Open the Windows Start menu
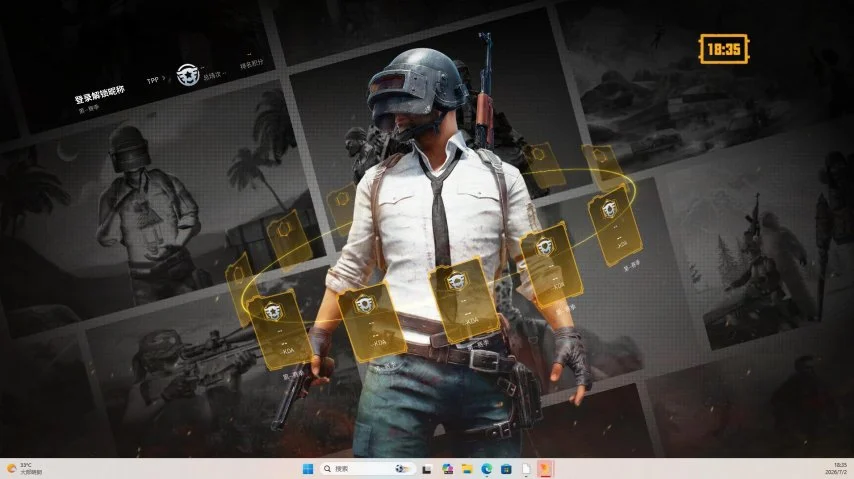Viewport: 854px width, 479px height. tap(308, 469)
